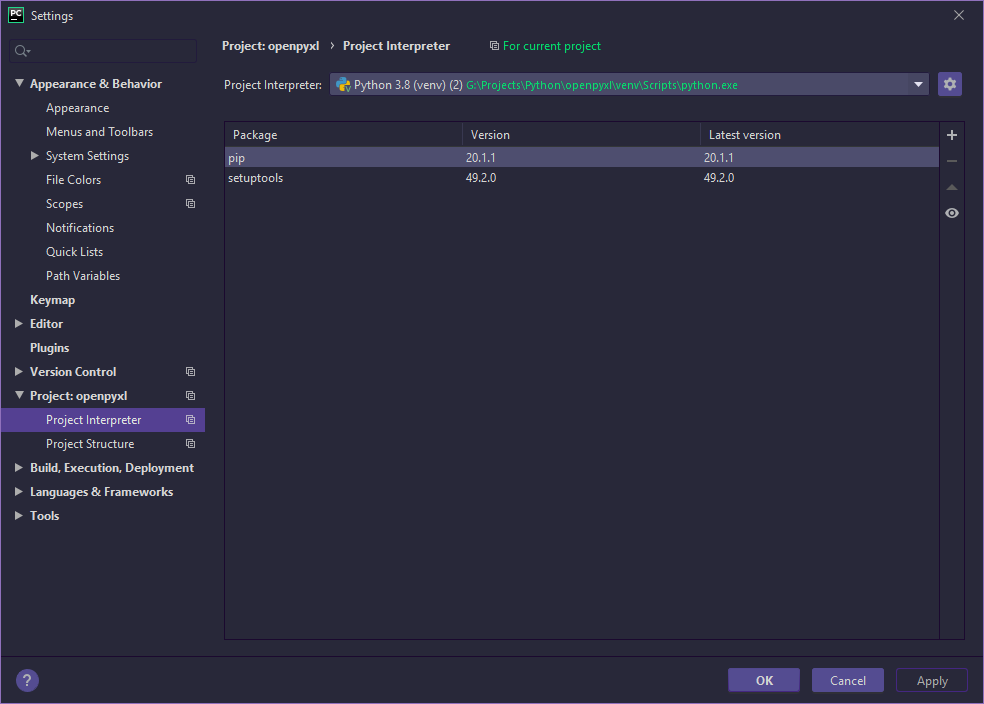984x704 pixels.
Task: Sort by the Package column header
Action: point(343,135)
